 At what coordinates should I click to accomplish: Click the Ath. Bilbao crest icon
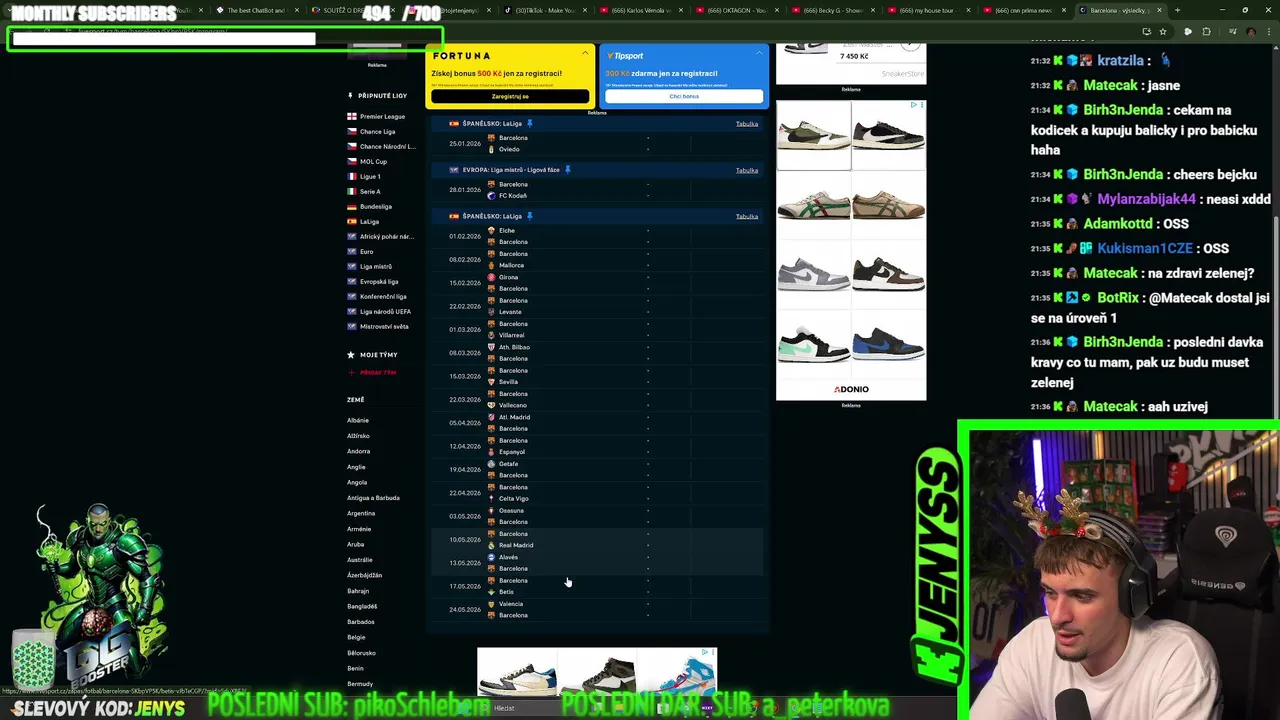pos(491,347)
